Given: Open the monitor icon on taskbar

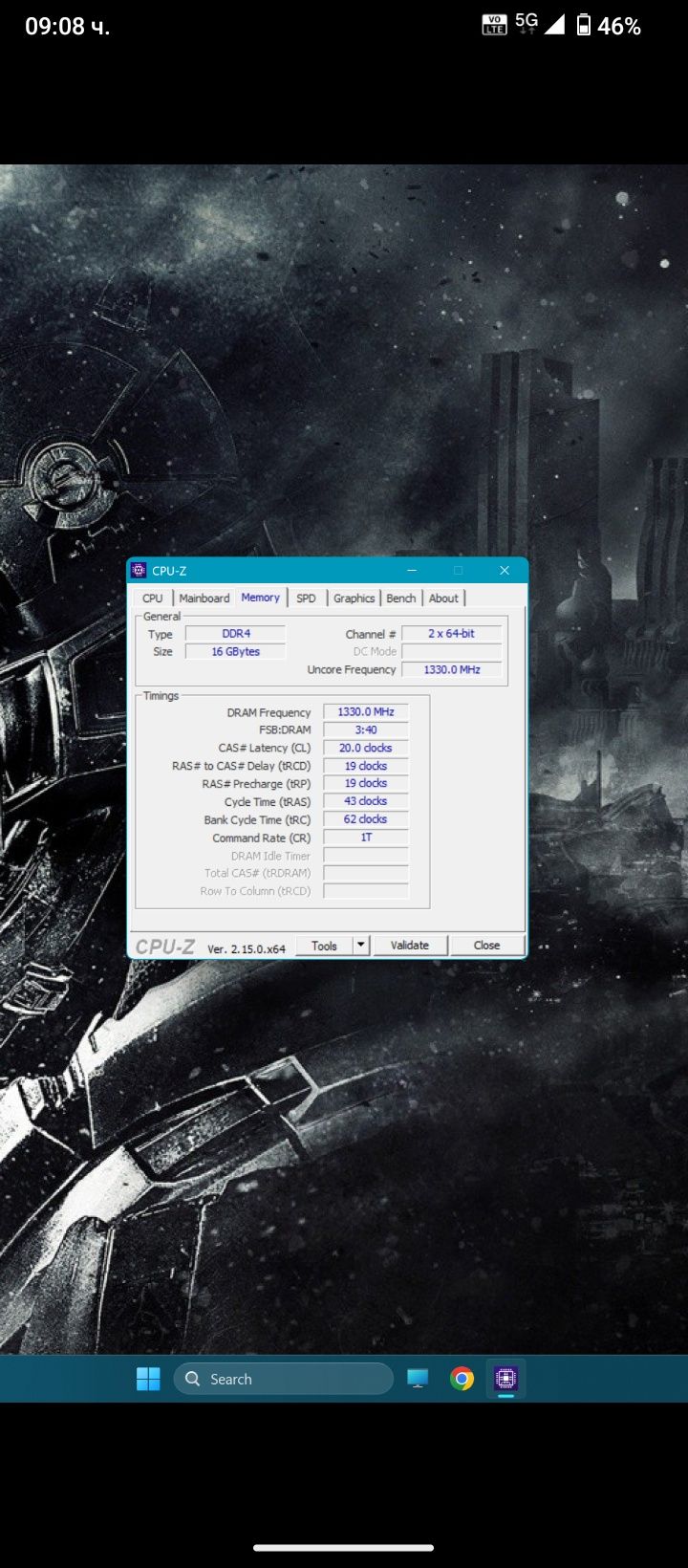Looking at the screenshot, I should [x=418, y=1379].
